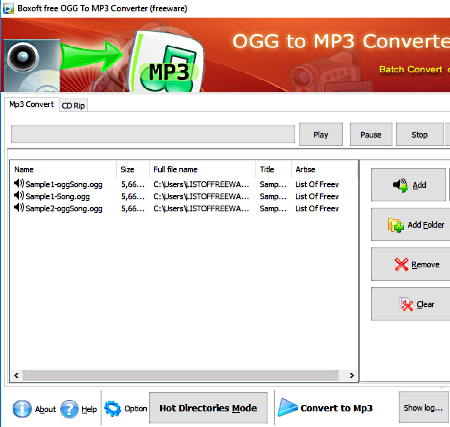The image size is (450, 427).
Task: Select the Sample1-Song.ogg file name
Action: click(58, 196)
